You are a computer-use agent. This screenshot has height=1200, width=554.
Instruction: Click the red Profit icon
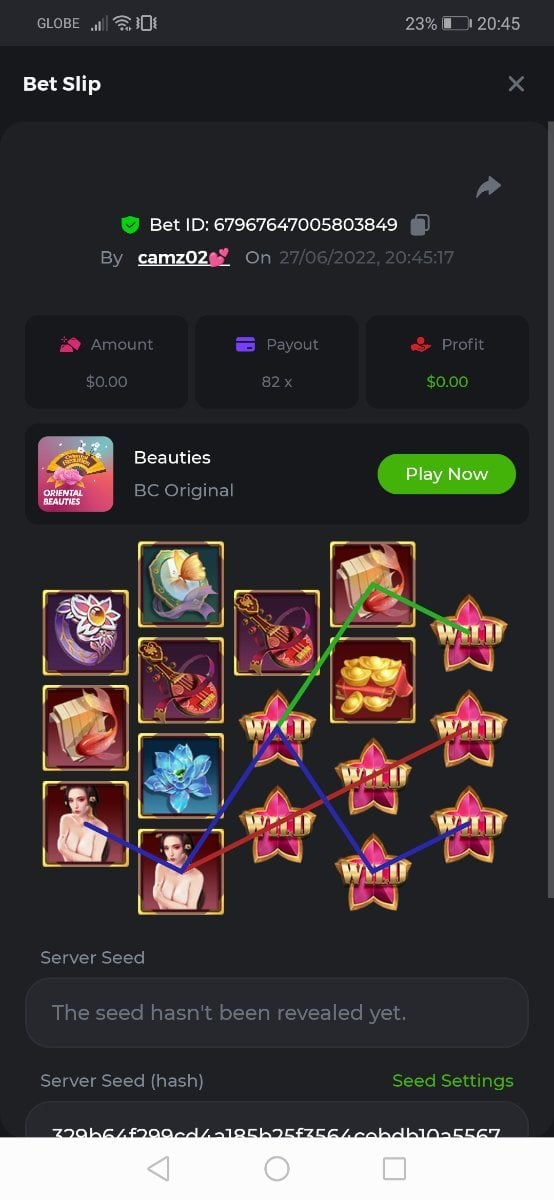pos(421,344)
